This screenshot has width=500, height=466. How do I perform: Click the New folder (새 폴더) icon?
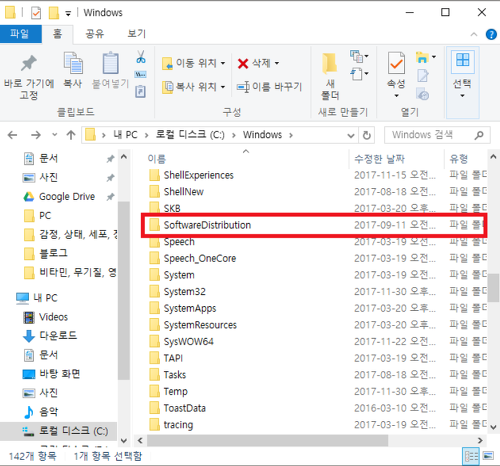[x=330, y=63]
